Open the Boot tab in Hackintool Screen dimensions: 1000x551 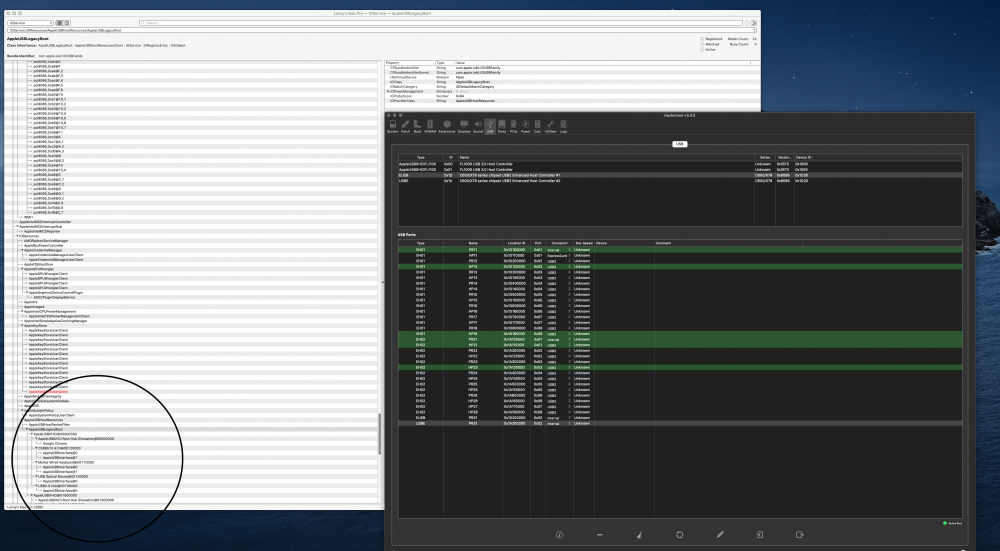(x=417, y=126)
